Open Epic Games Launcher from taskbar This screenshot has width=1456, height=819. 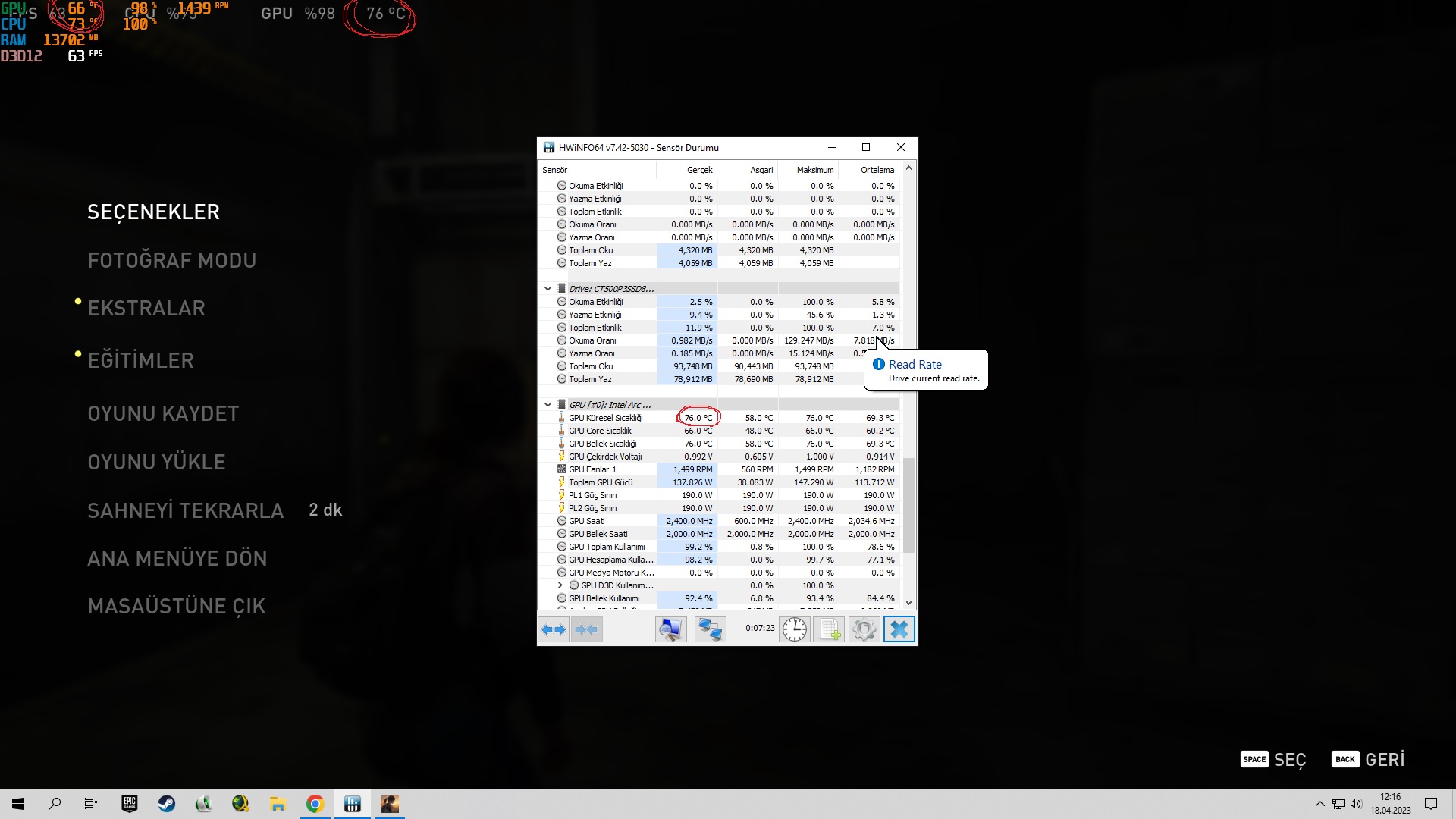click(x=129, y=804)
